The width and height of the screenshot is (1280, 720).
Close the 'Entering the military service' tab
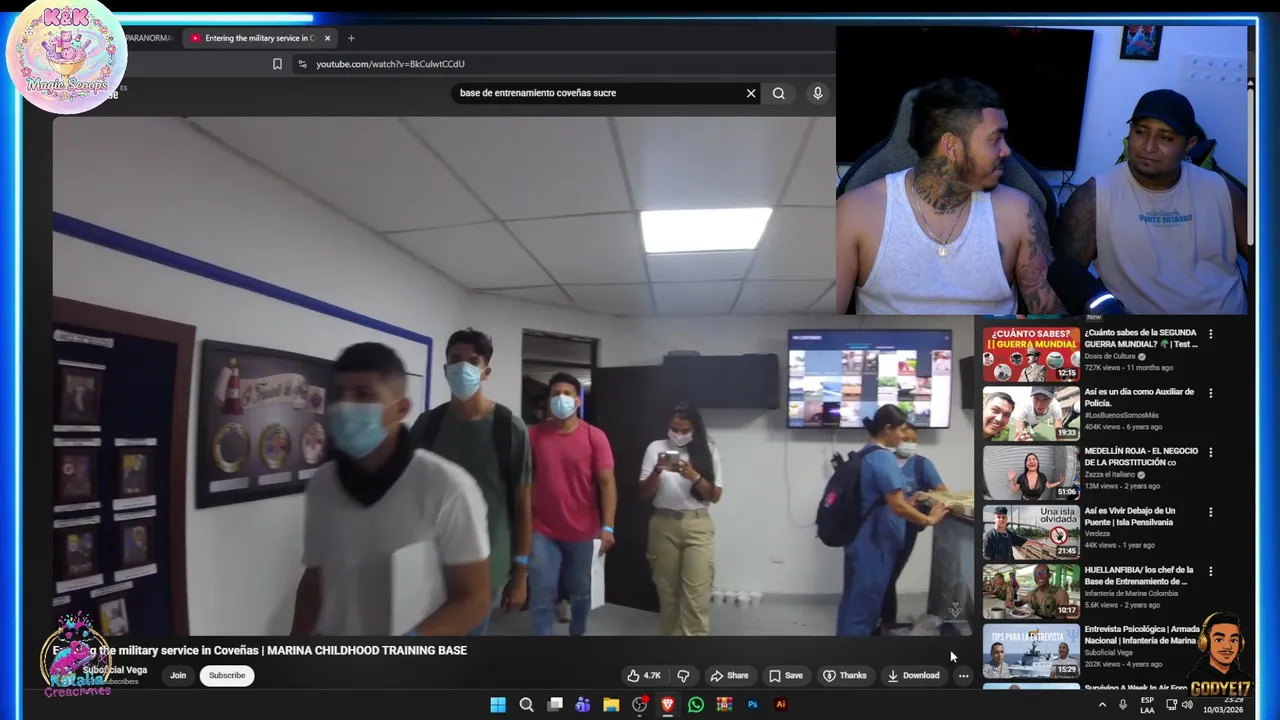[327, 38]
